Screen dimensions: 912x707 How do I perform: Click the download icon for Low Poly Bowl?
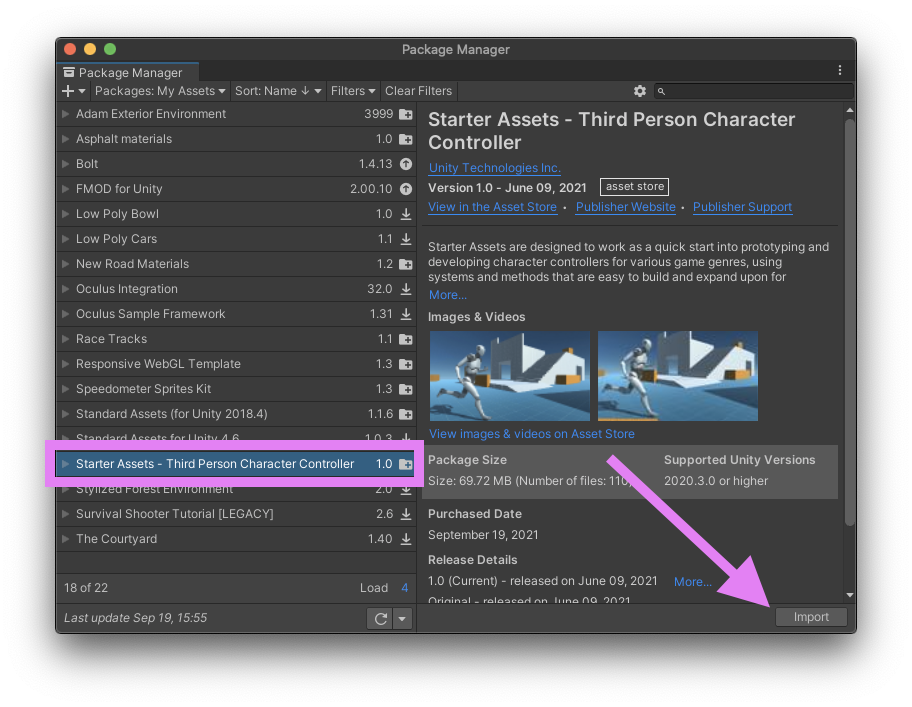coord(406,214)
